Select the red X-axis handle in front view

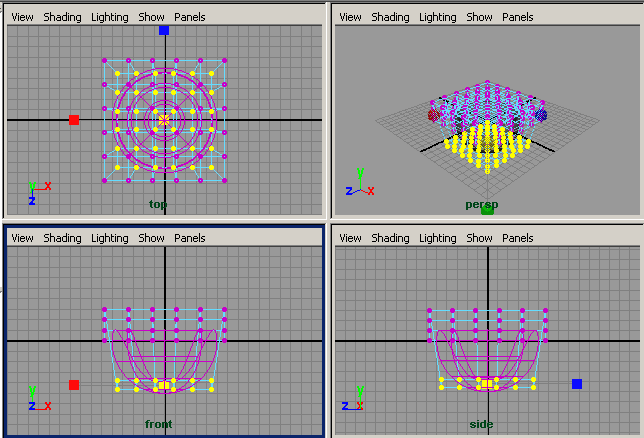coord(74,384)
